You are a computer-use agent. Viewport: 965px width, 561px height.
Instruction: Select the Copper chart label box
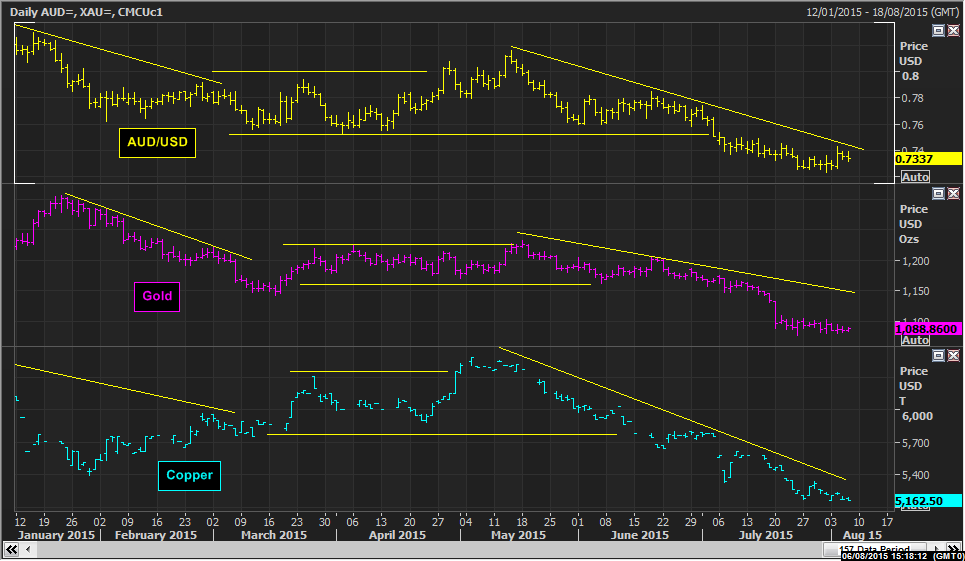pos(190,475)
